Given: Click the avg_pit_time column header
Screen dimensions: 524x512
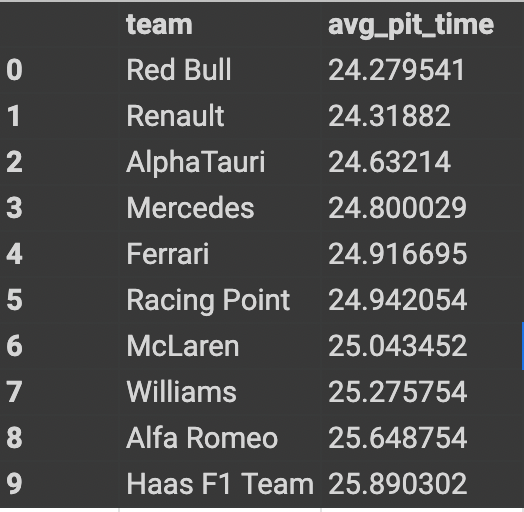Looking at the screenshot, I should (411, 26).
